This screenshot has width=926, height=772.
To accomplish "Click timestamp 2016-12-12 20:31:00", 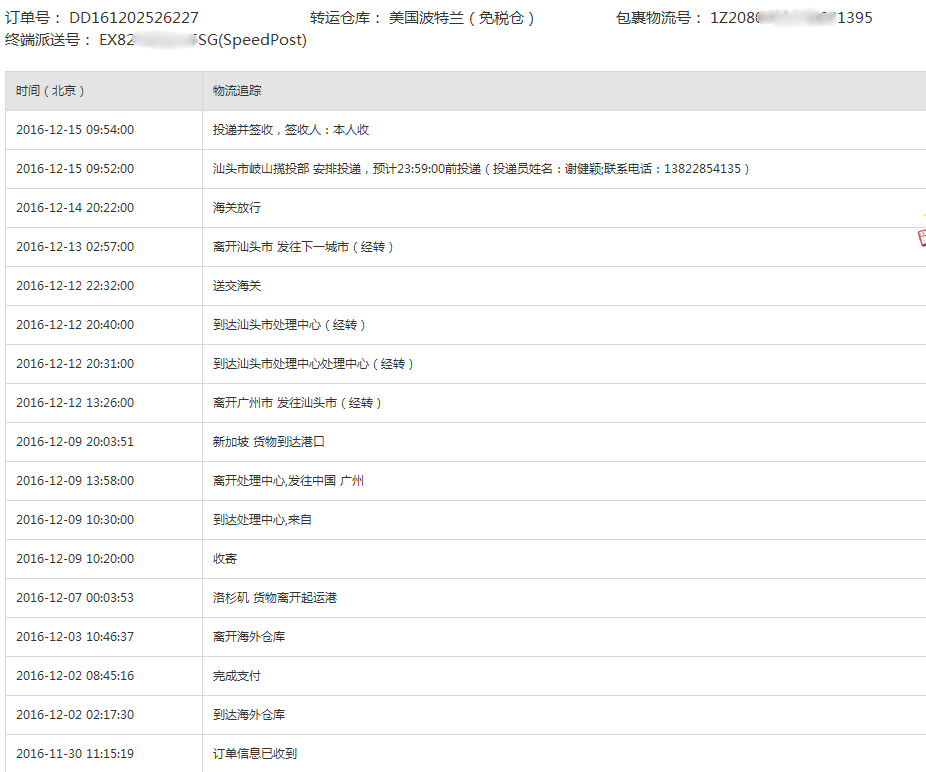I will coord(75,363).
